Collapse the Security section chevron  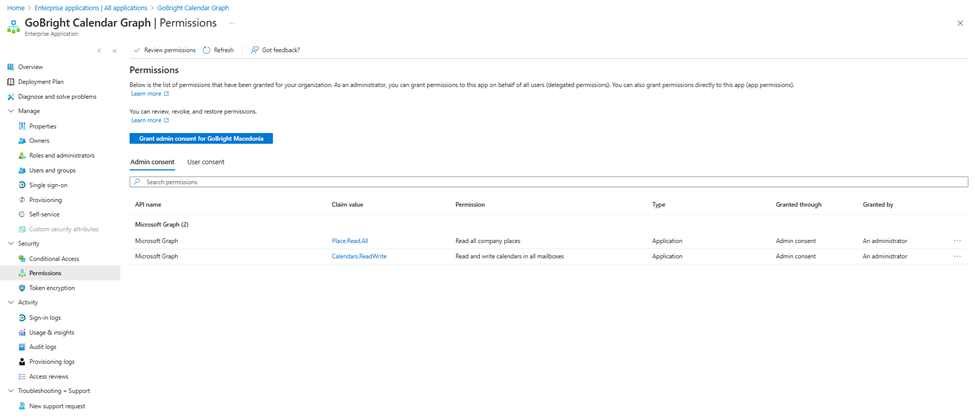coord(11,244)
